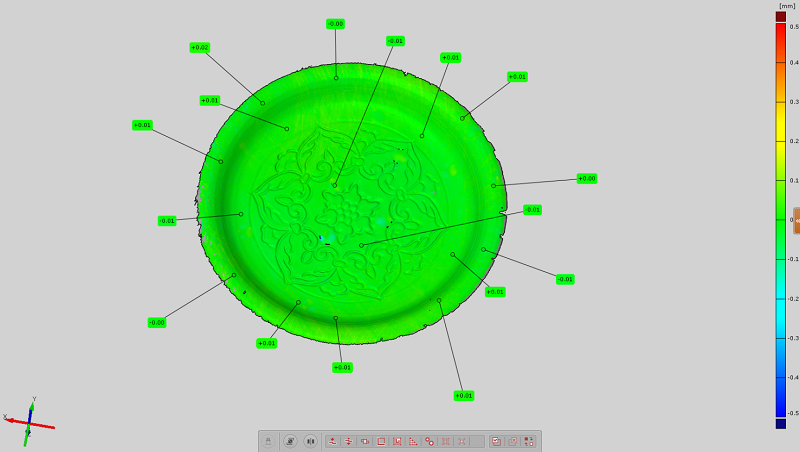Select the two-circles icon in bottom toolbar
This screenshot has height=452, width=800.
[429, 441]
